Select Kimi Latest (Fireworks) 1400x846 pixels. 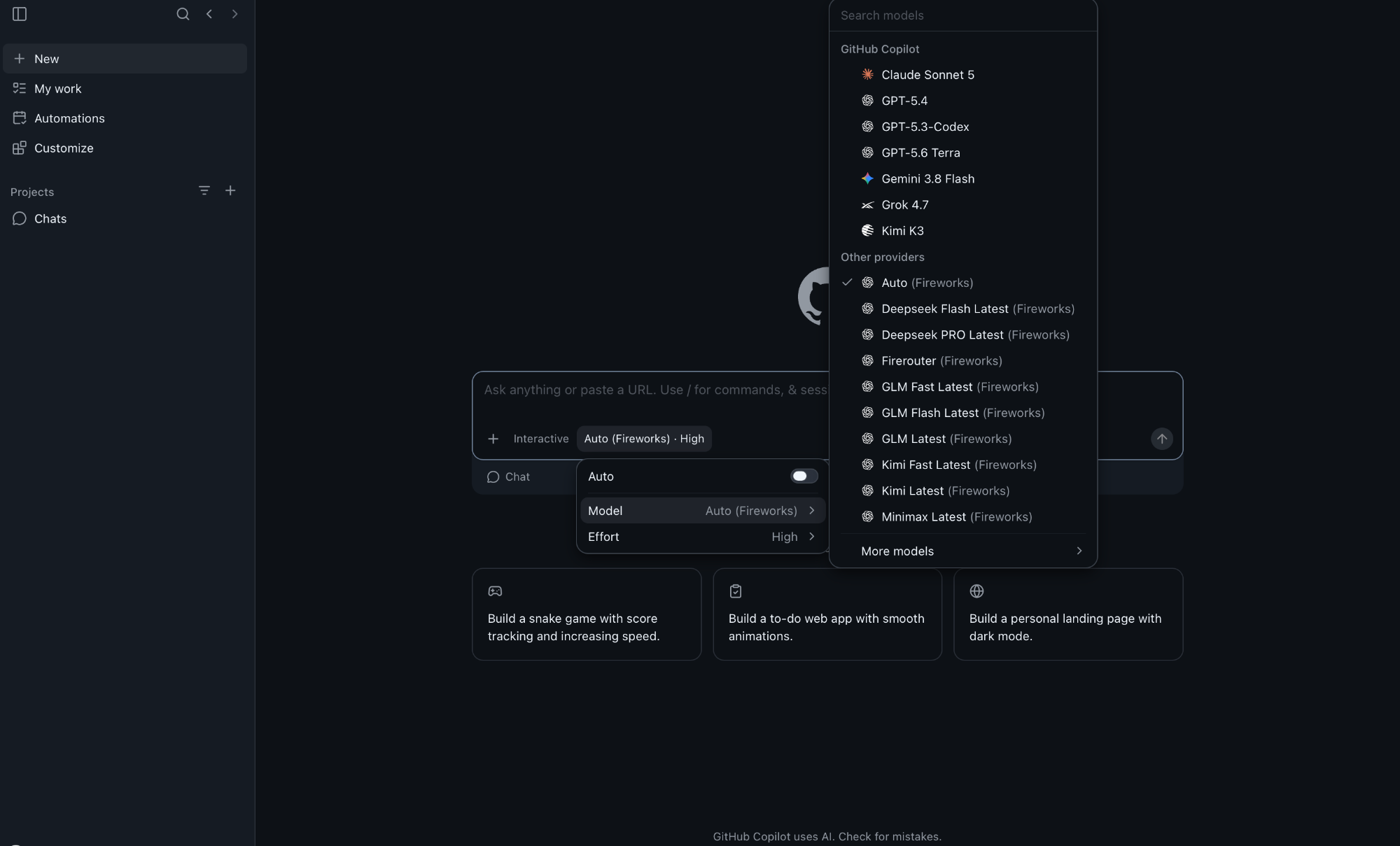point(963,491)
